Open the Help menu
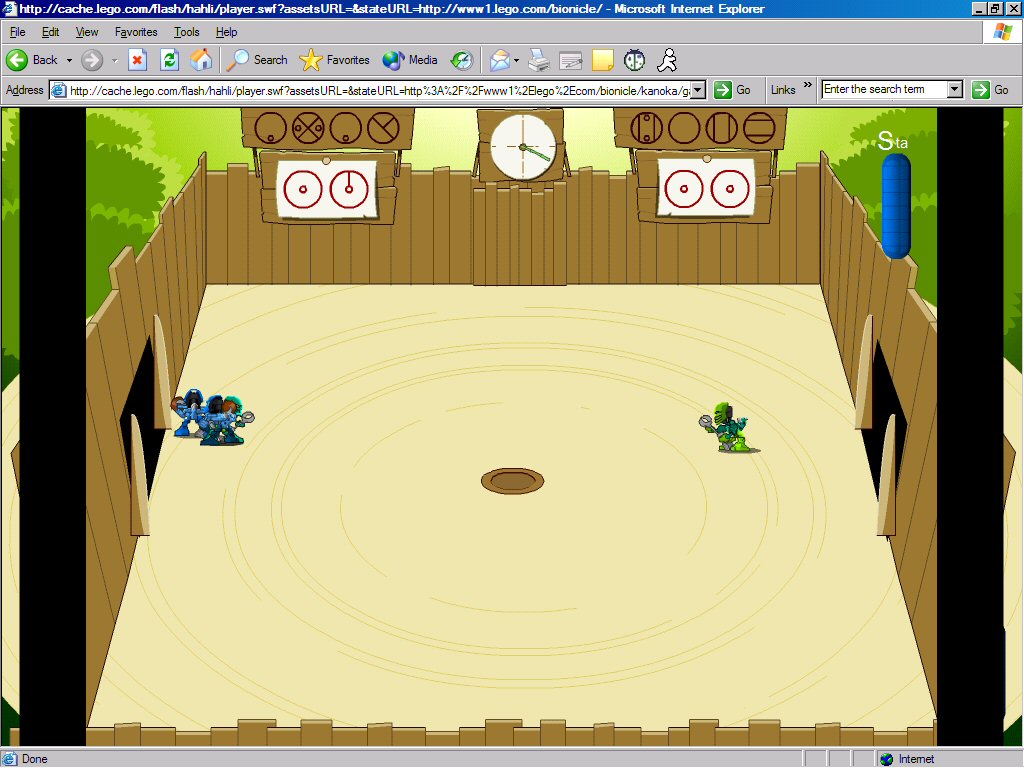The height and width of the screenshot is (768, 1024). (227, 32)
